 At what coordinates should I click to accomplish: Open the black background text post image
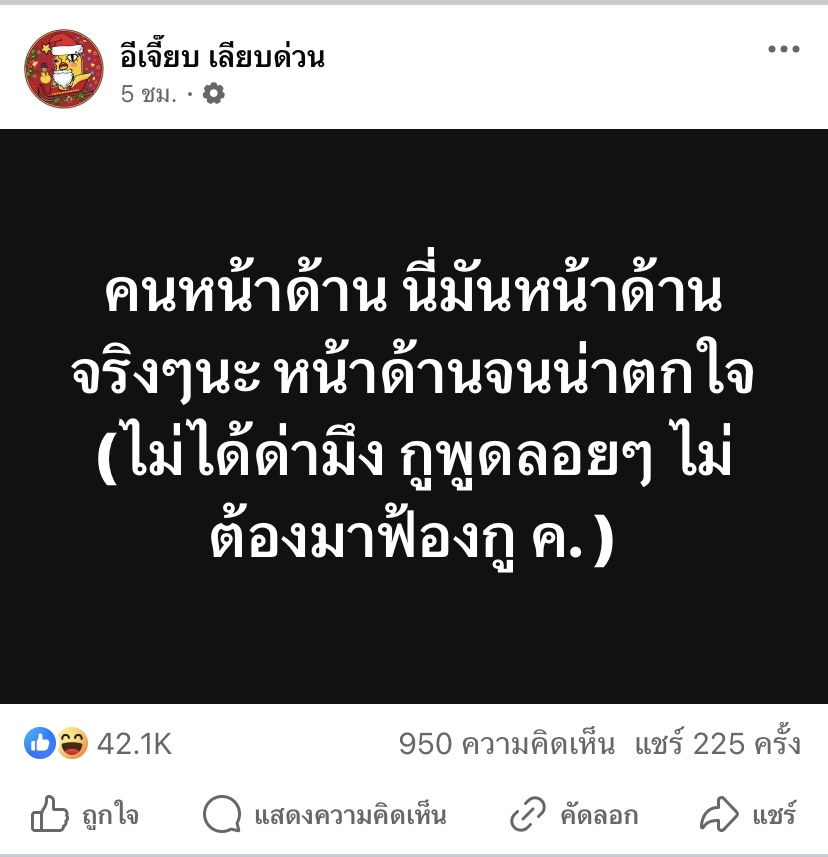(414, 416)
